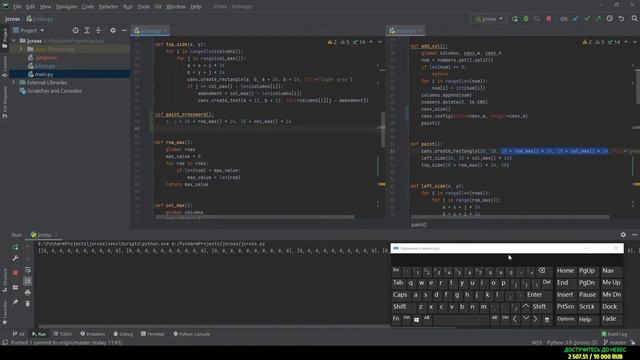Open the Refactor menu
640x360 pixels.
point(109,7)
